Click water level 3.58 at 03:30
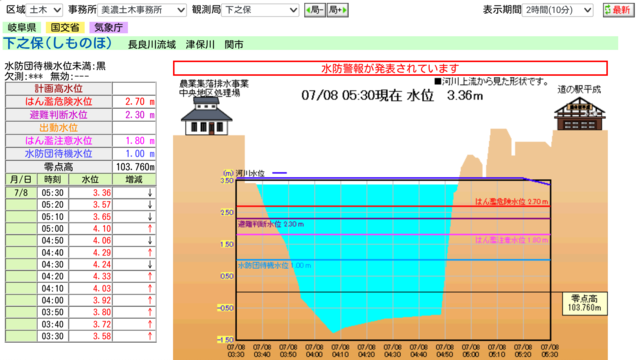 point(102,336)
